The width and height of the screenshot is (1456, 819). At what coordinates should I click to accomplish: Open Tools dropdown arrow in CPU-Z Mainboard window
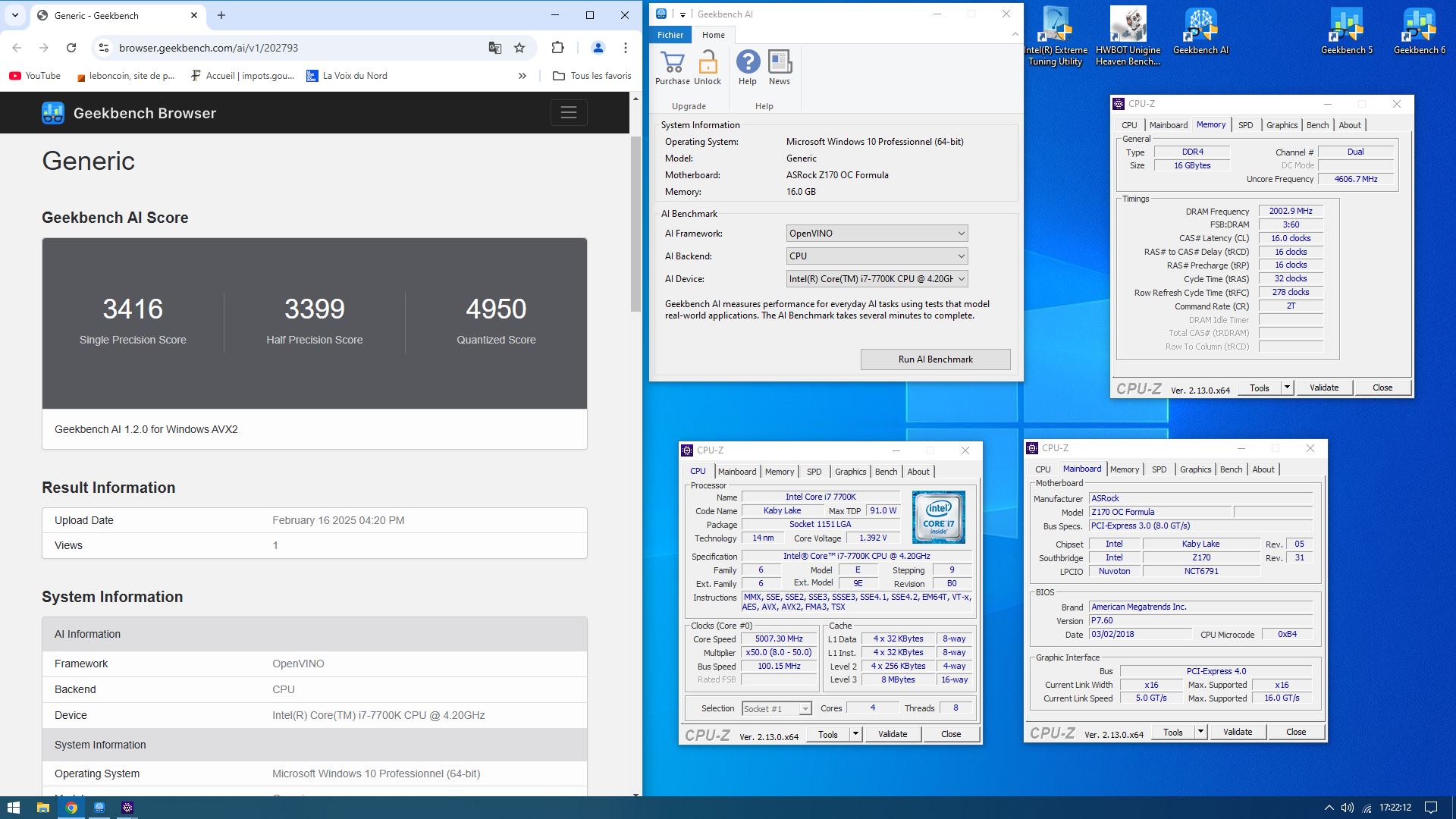pos(1200,732)
